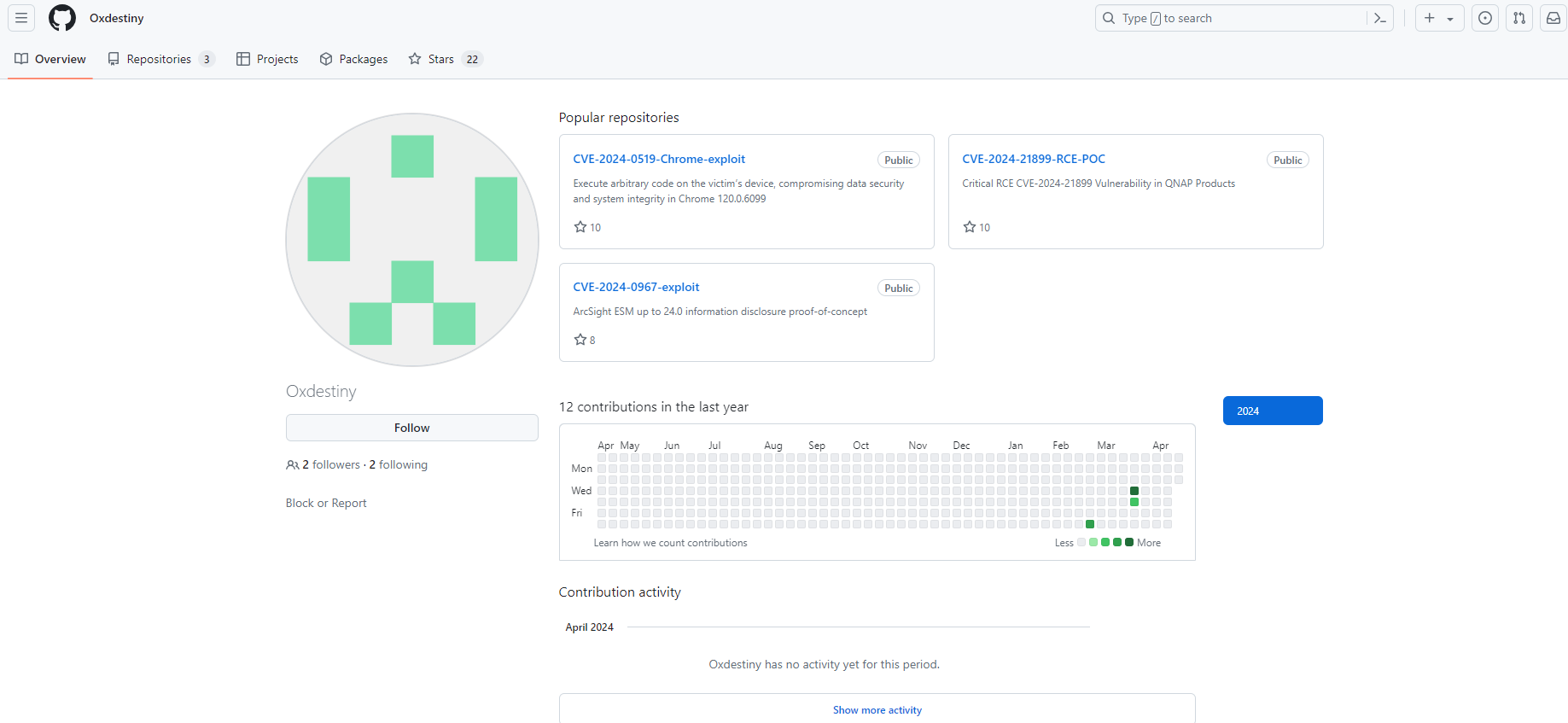1568x723 pixels.
Task: Open the Stars tab
Action: [x=445, y=59]
